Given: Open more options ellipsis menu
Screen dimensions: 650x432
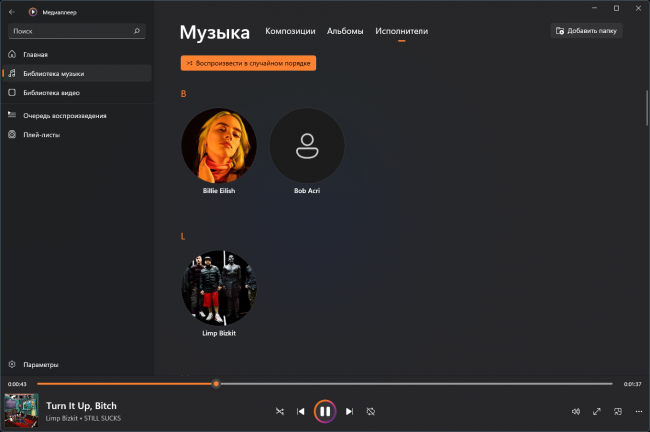Looking at the screenshot, I should point(638,411).
